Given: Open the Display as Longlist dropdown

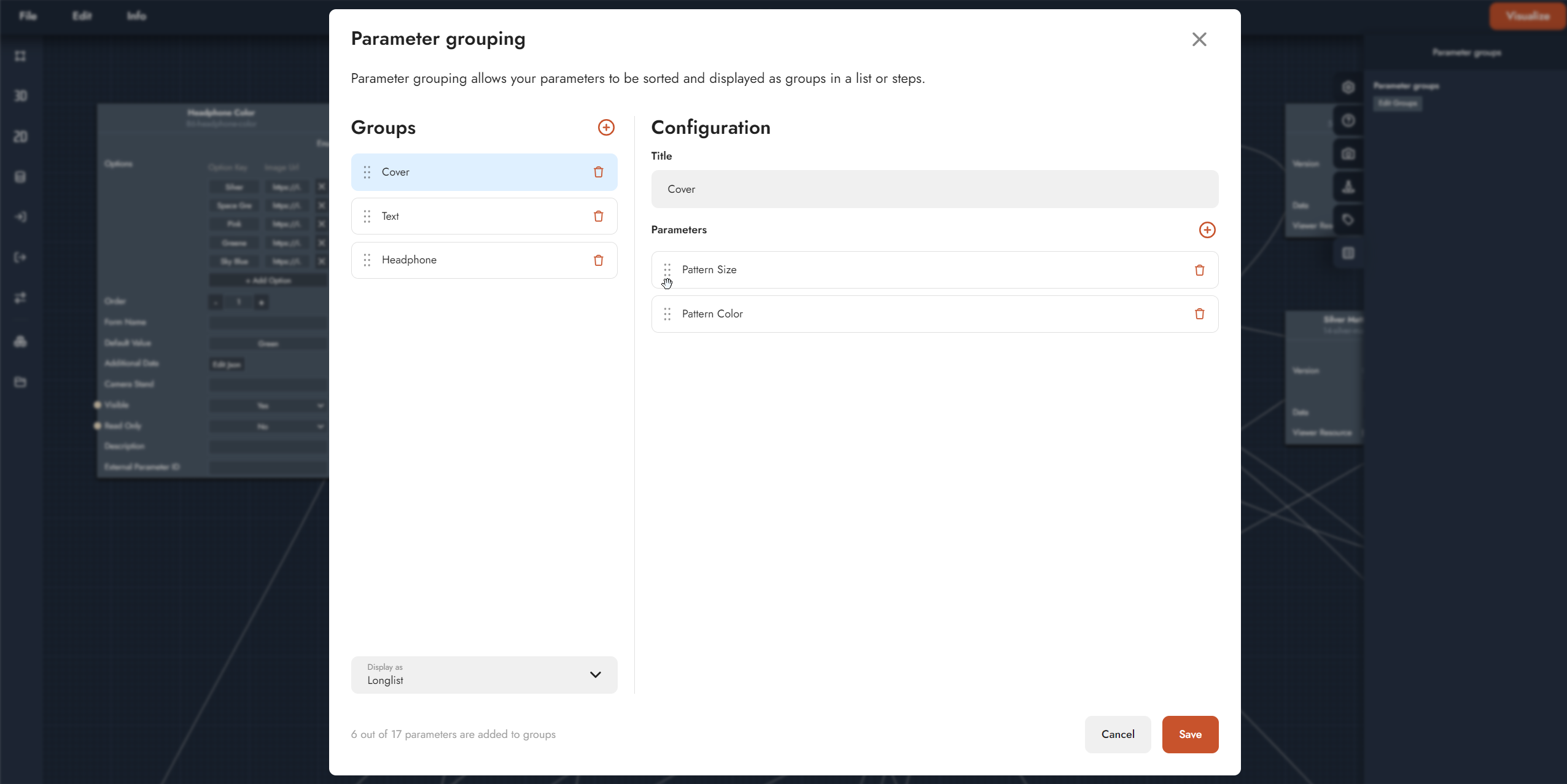Looking at the screenshot, I should click(x=484, y=675).
